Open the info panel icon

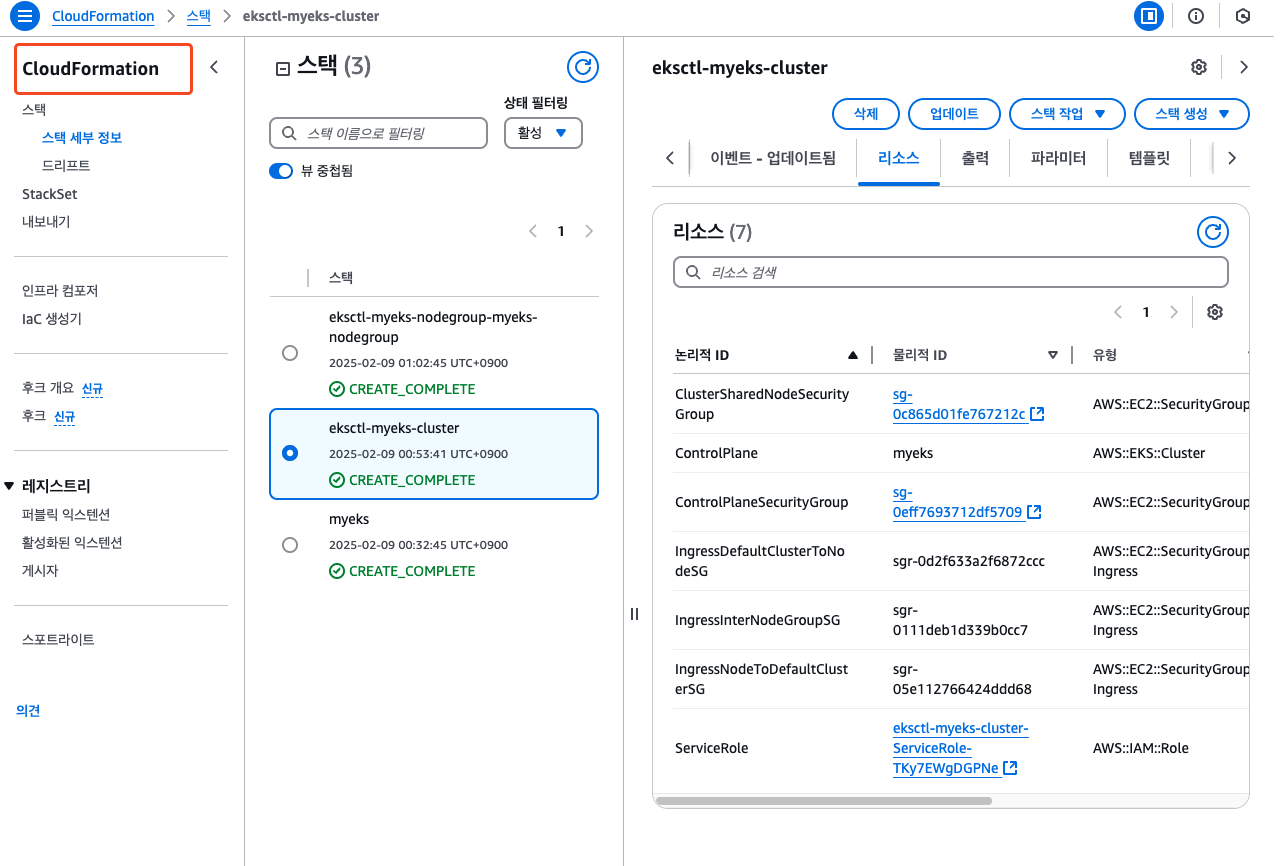coord(1195,16)
